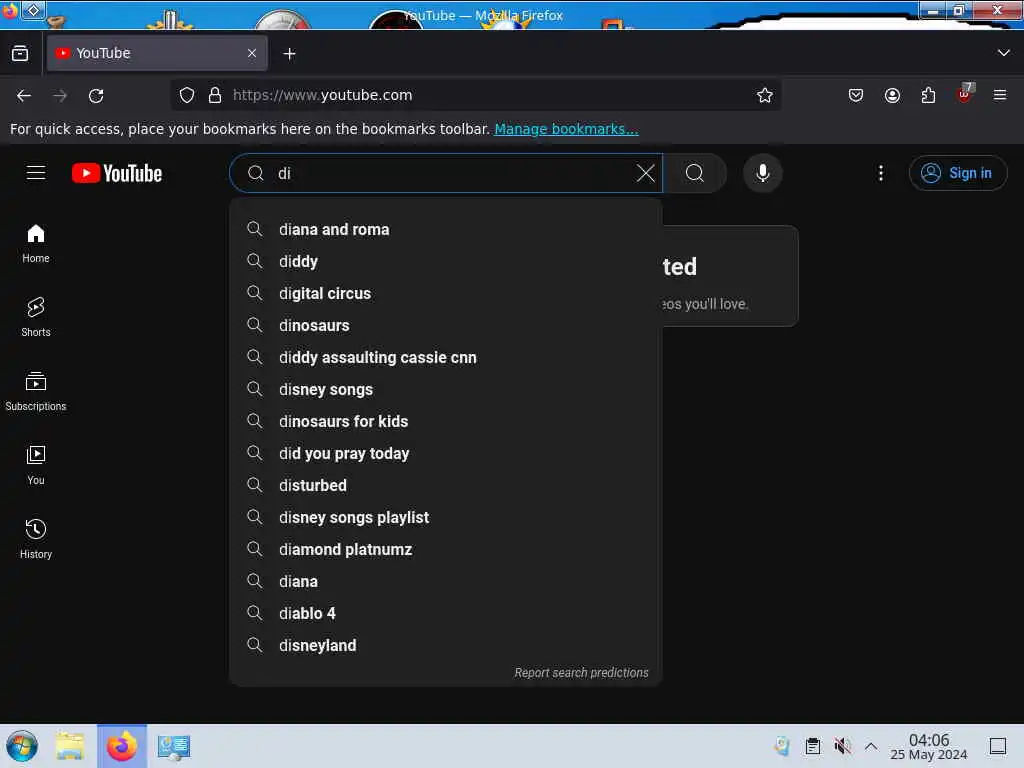
Task: Click the Sign in button
Action: (x=957, y=173)
